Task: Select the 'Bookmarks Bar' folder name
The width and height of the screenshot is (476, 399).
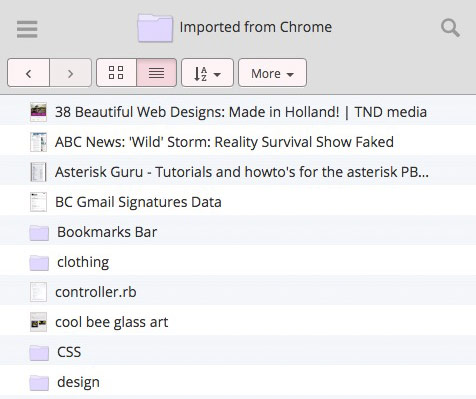Action: coord(107,232)
